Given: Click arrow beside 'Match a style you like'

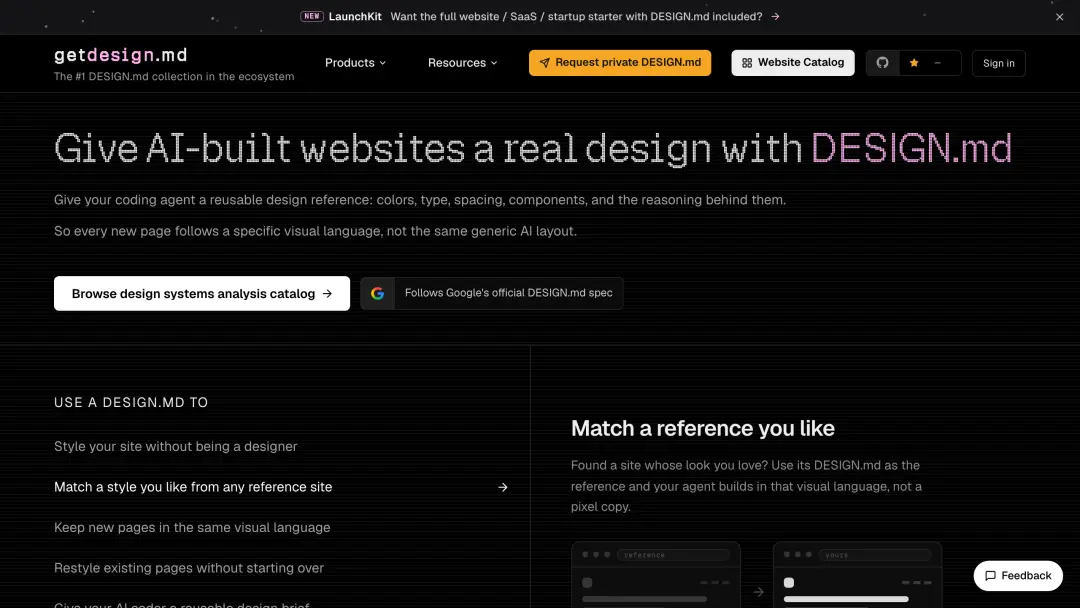Looking at the screenshot, I should point(503,488).
